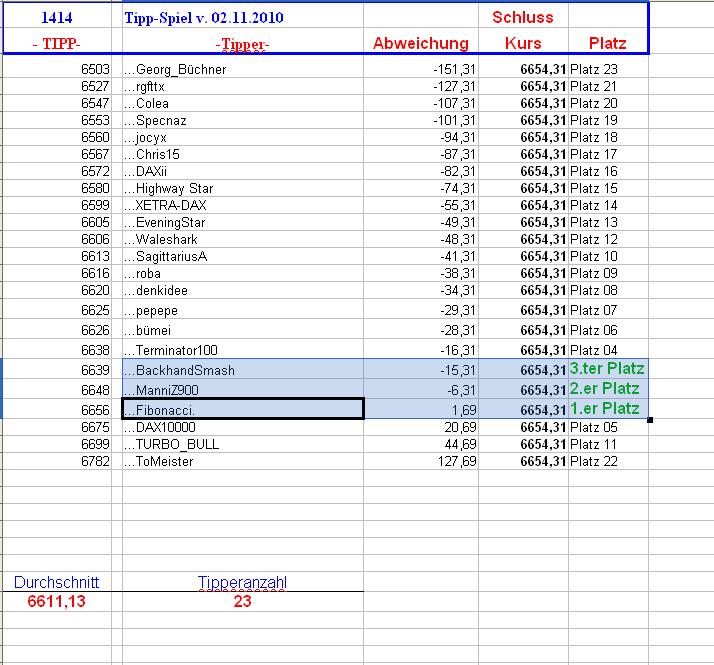
Task: Select the deviation -6,31 cell
Action: pyautogui.click(x=421, y=389)
